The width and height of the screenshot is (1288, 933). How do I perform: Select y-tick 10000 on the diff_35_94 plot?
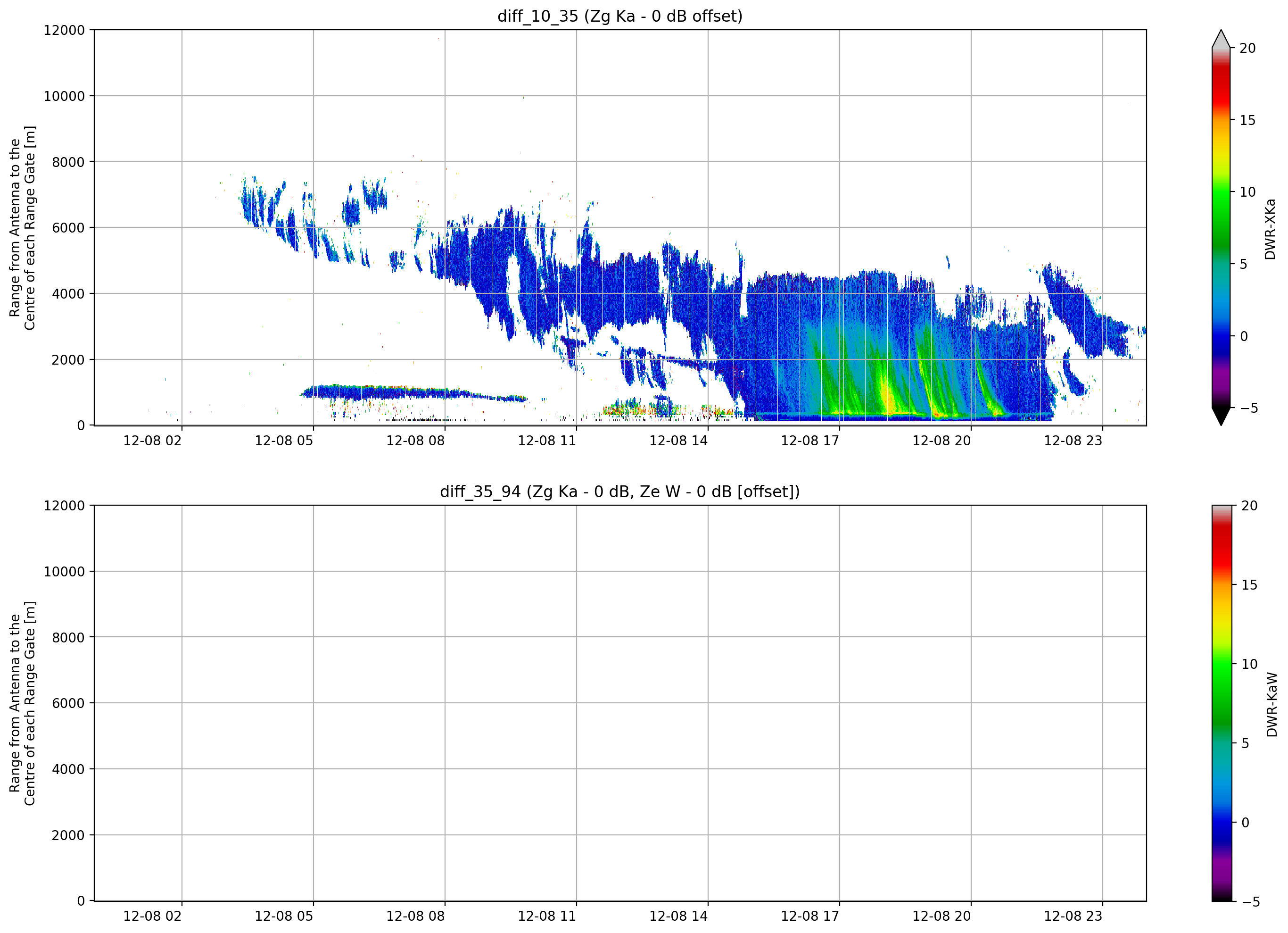coord(64,572)
